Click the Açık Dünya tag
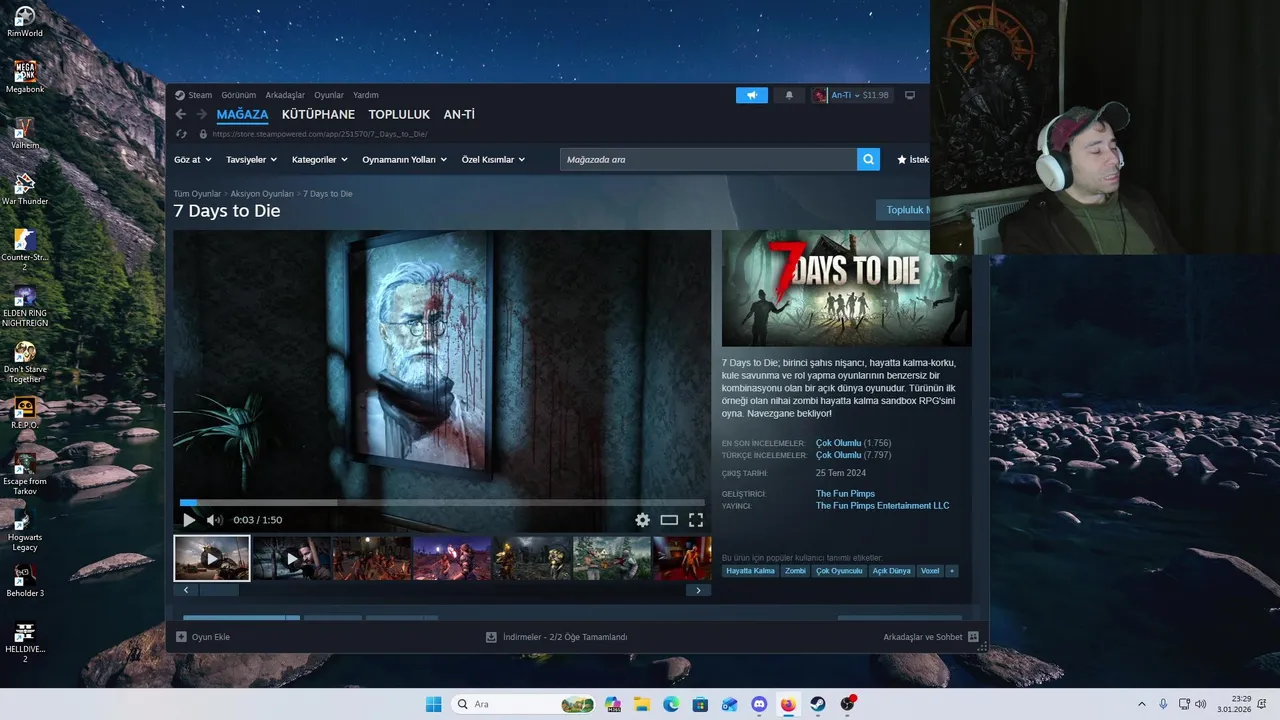The image size is (1280, 720). coord(891,571)
